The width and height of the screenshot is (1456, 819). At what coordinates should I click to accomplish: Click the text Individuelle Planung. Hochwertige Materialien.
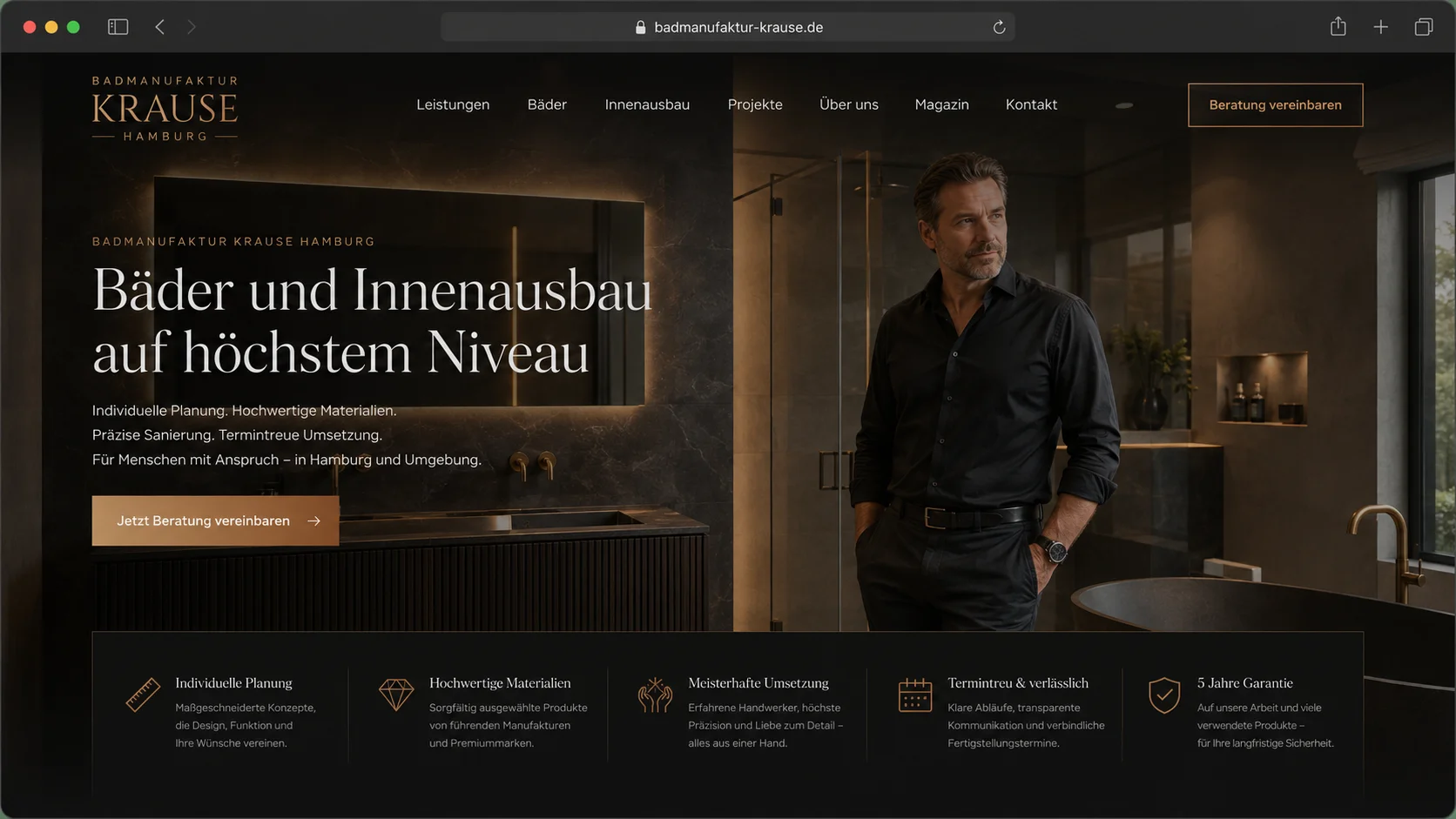point(245,410)
